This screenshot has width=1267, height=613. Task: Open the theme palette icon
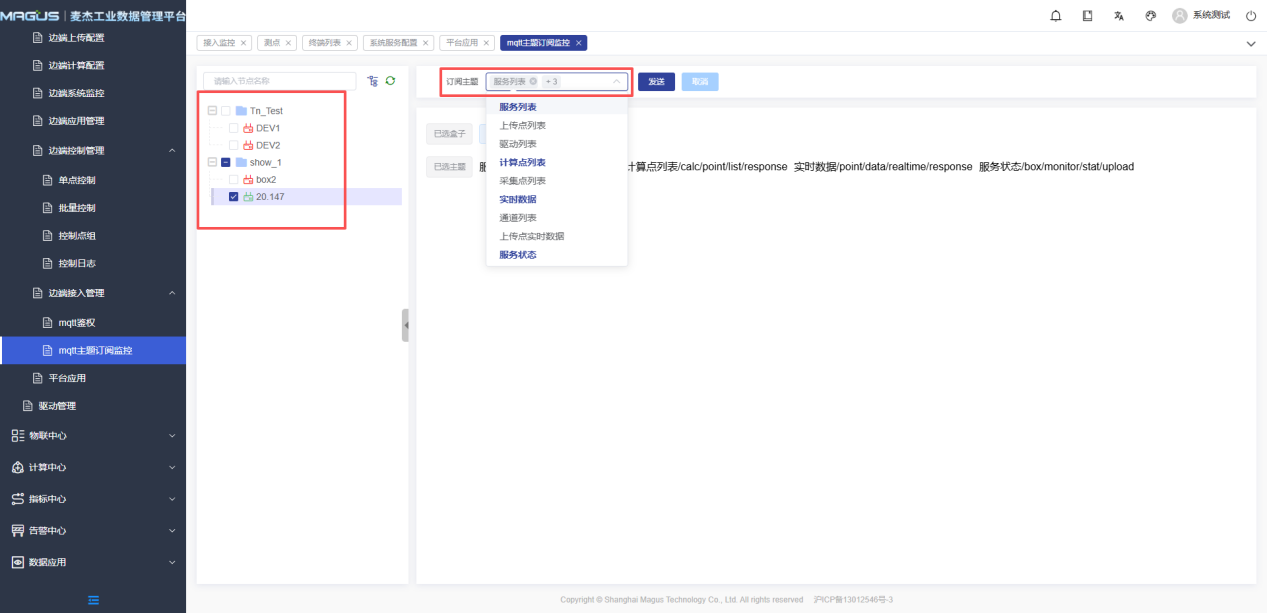pos(1150,16)
